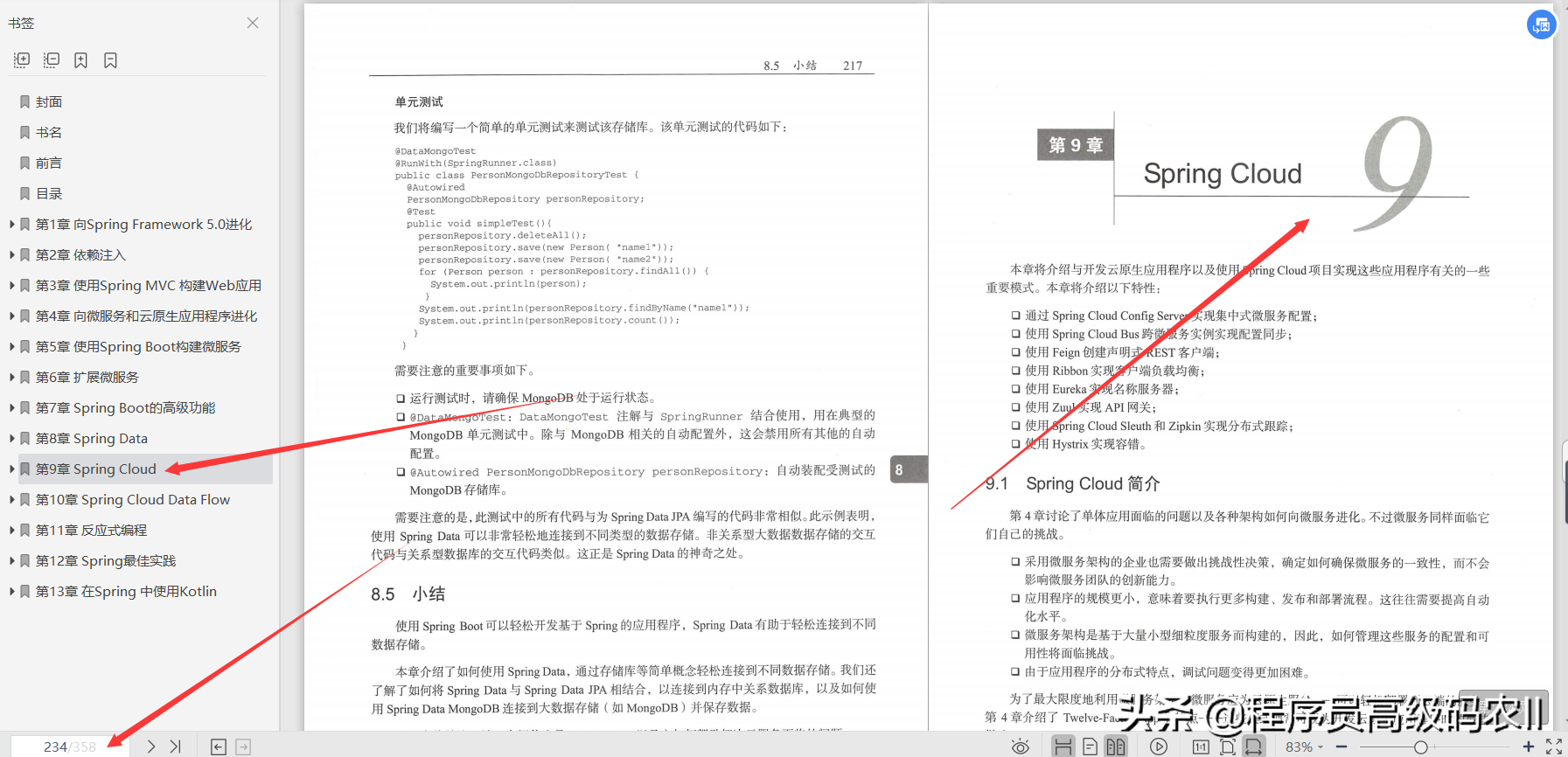Expand 第2章 依赖注入 bookmark
Image resolution: width=1568 pixels, height=757 pixels.
[x=11, y=254]
